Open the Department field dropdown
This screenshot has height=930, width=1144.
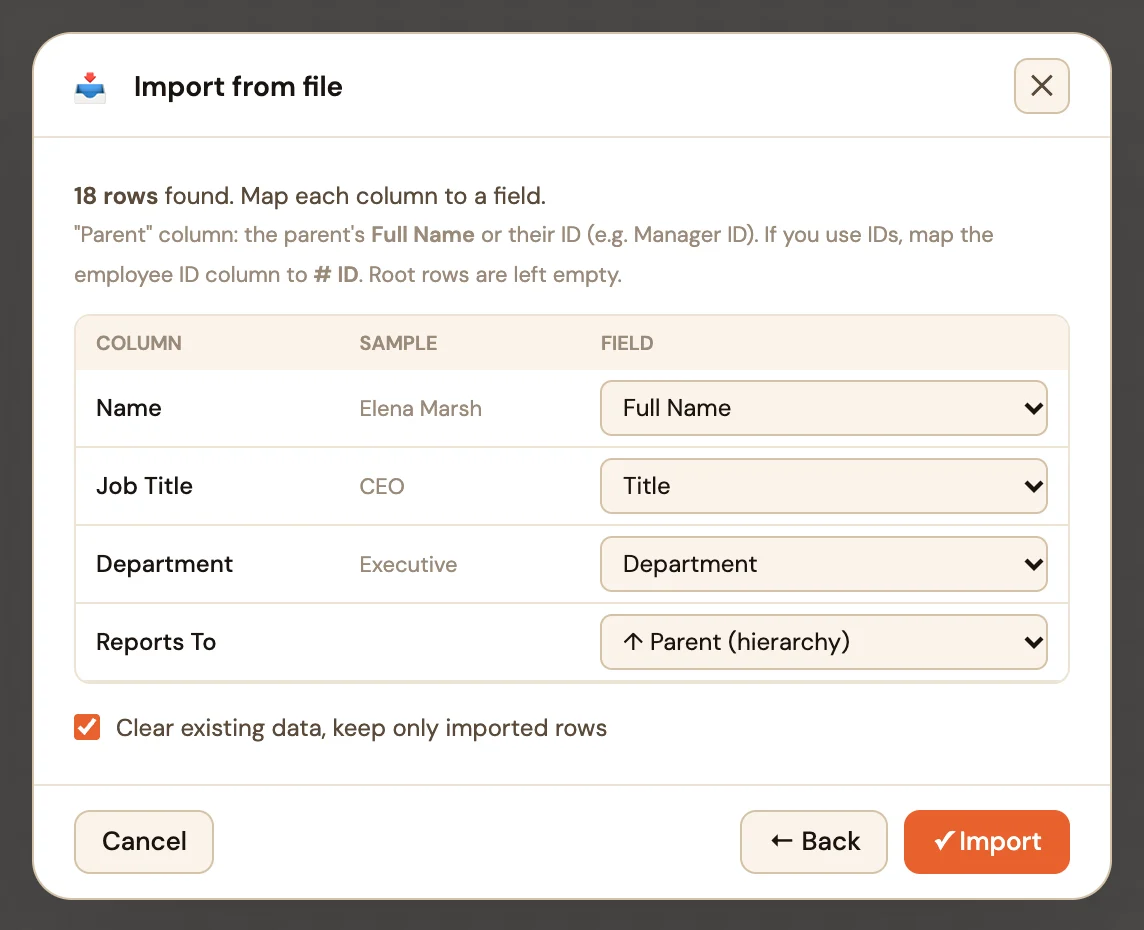823,564
